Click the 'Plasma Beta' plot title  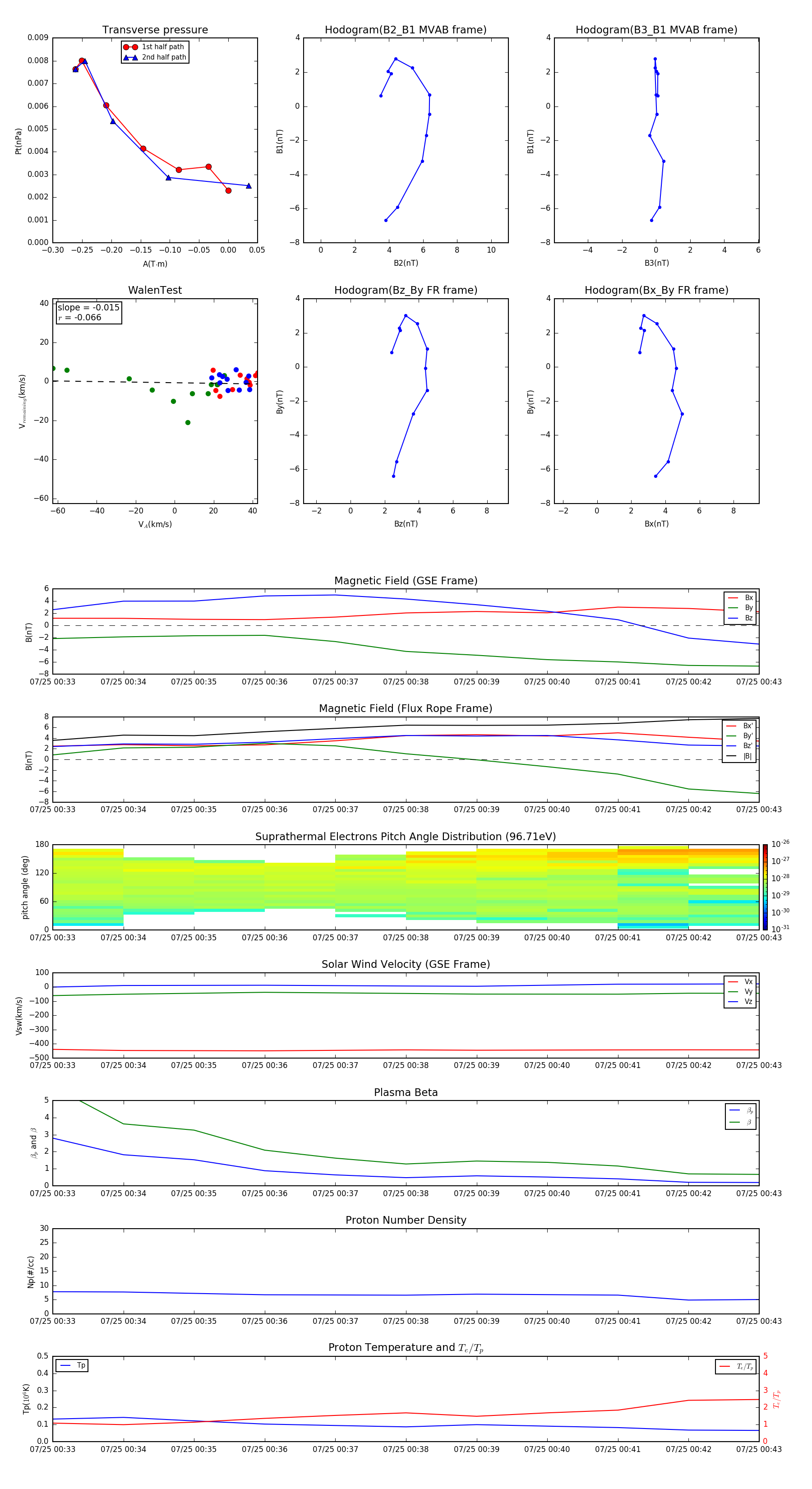coord(406,1093)
